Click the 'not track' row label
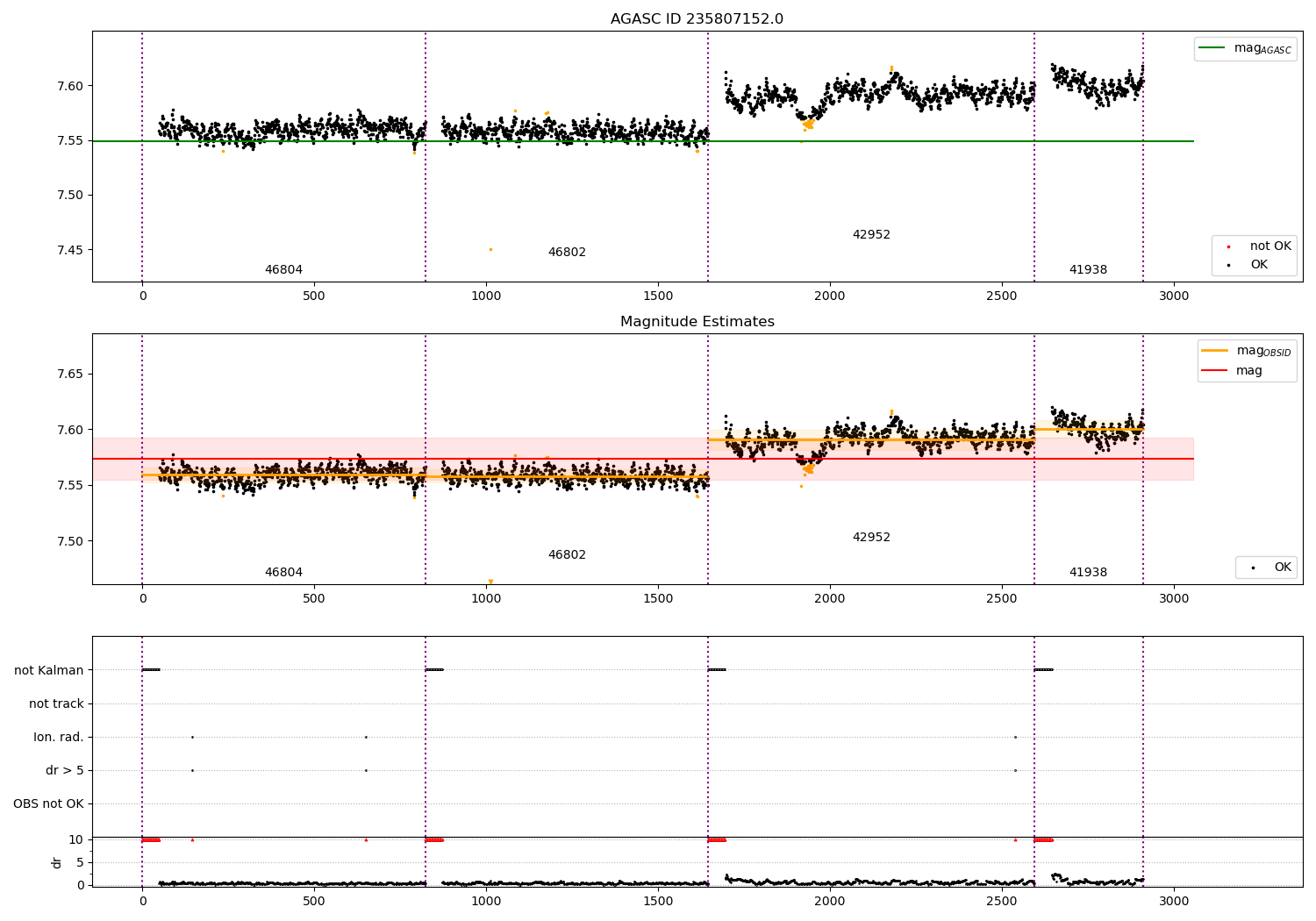1316x921 pixels. pos(56,703)
